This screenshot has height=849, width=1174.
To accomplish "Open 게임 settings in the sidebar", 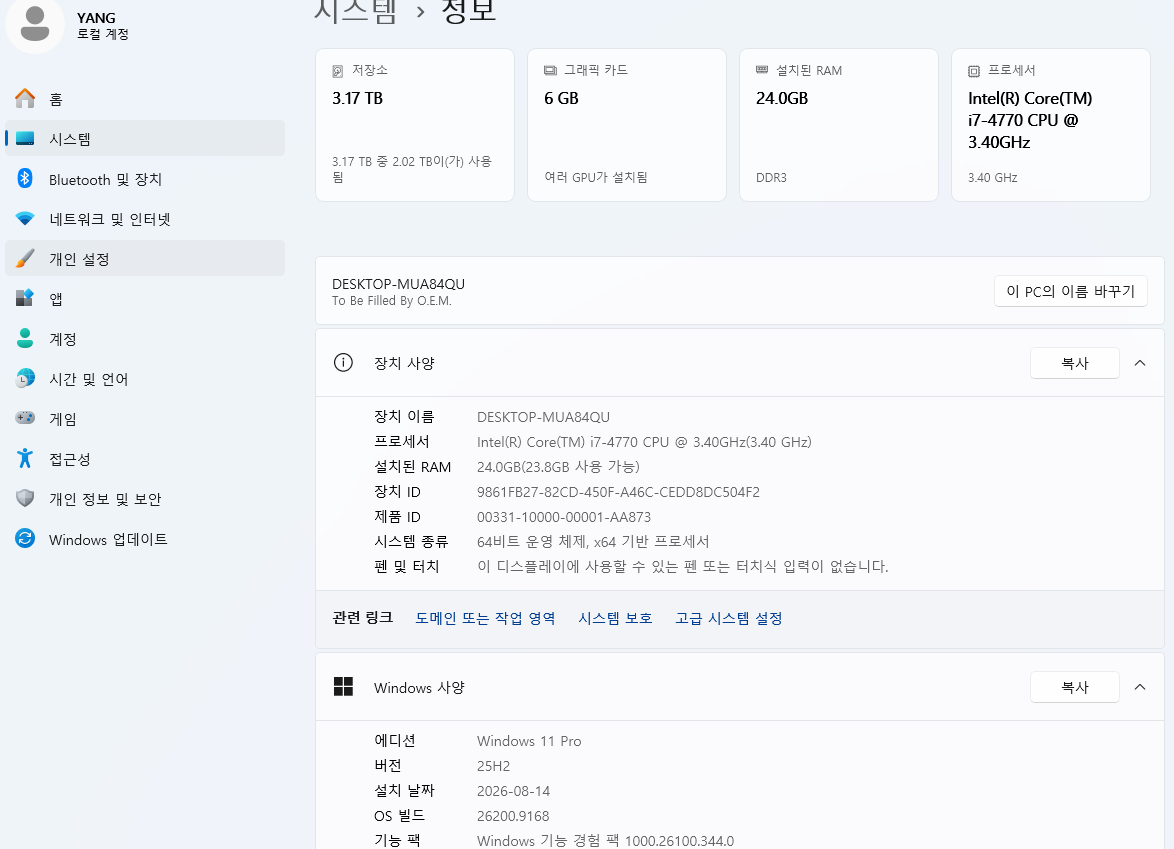I will [145, 419].
